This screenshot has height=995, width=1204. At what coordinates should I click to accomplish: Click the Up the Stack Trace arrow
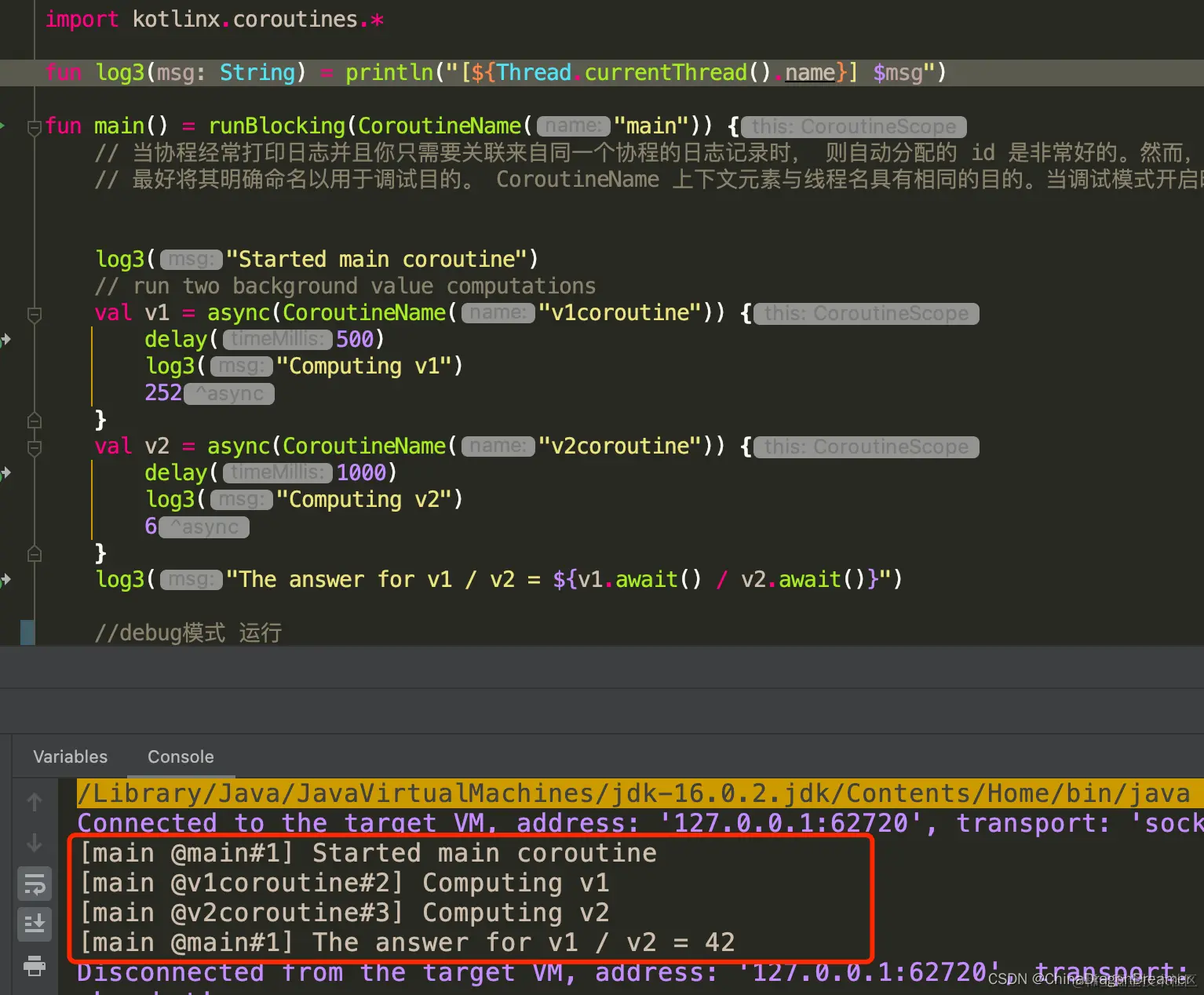click(x=35, y=802)
